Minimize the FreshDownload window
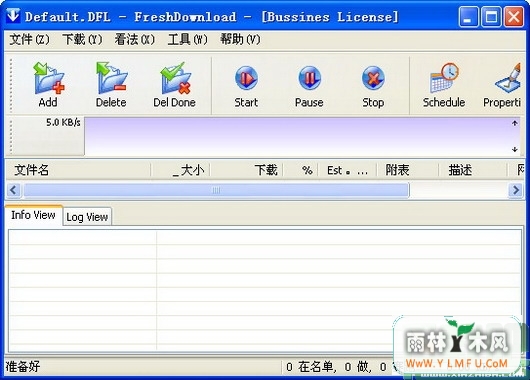Image resolution: width=530 pixels, height=380 pixels. tap(468, 17)
